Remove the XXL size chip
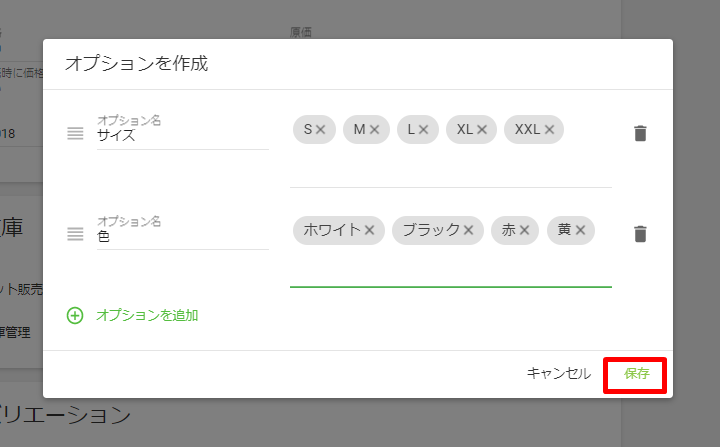This screenshot has height=447, width=720. [549, 129]
